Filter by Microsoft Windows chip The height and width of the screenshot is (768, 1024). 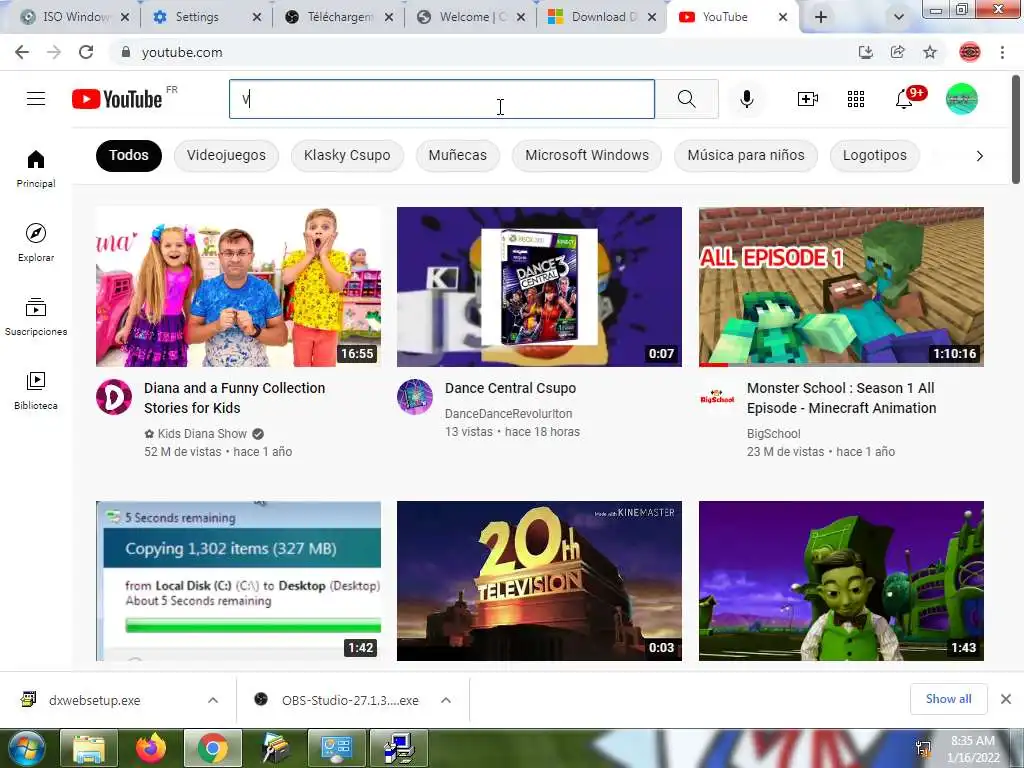pyautogui.click(x=586, y=155)
